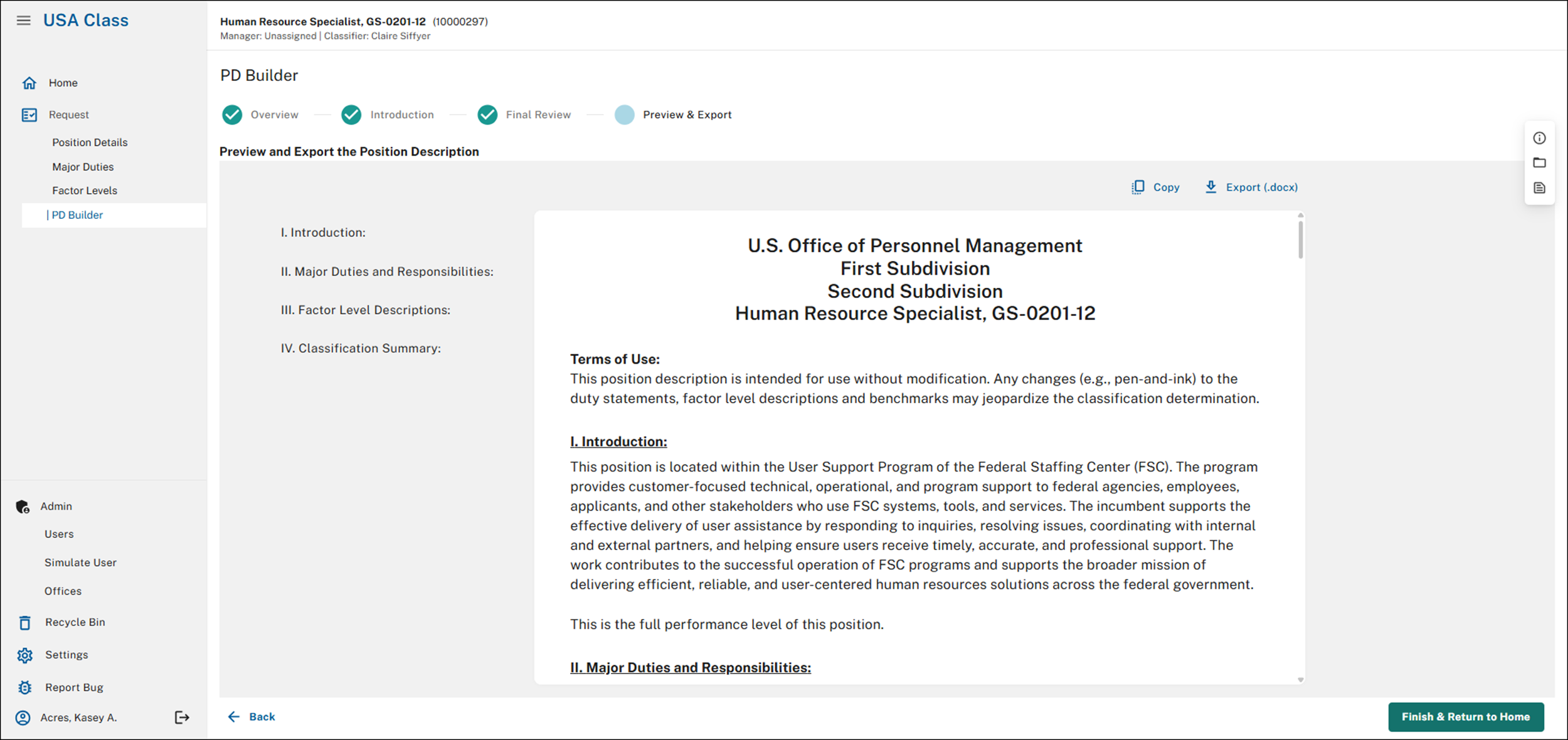This screenshot has width=1568, height=740.
Task: Open Request in the sidebar
Action: pyautogui.click(x=69, y=115)
